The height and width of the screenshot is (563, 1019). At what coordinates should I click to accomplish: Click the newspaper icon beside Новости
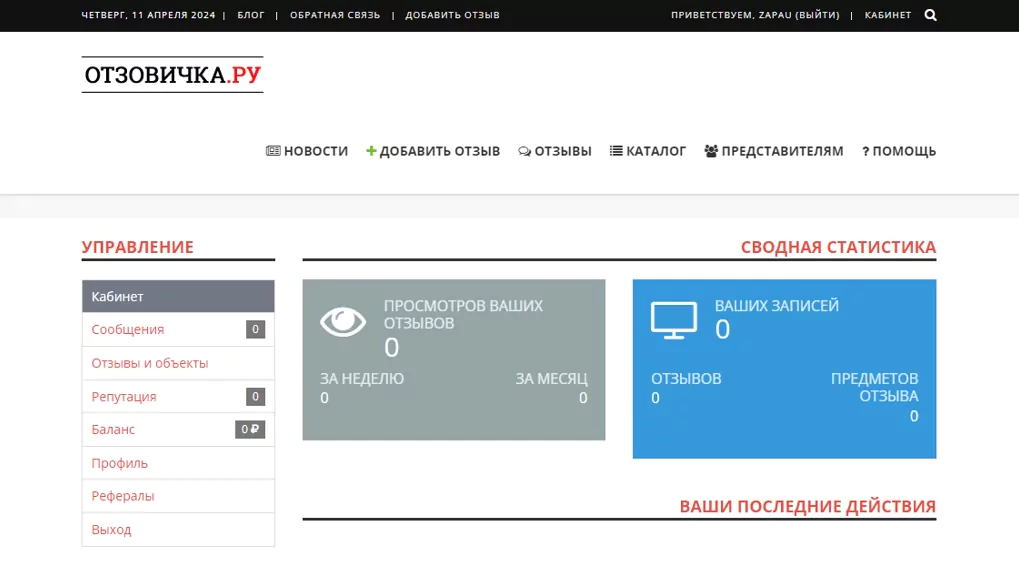coord(273,151)
